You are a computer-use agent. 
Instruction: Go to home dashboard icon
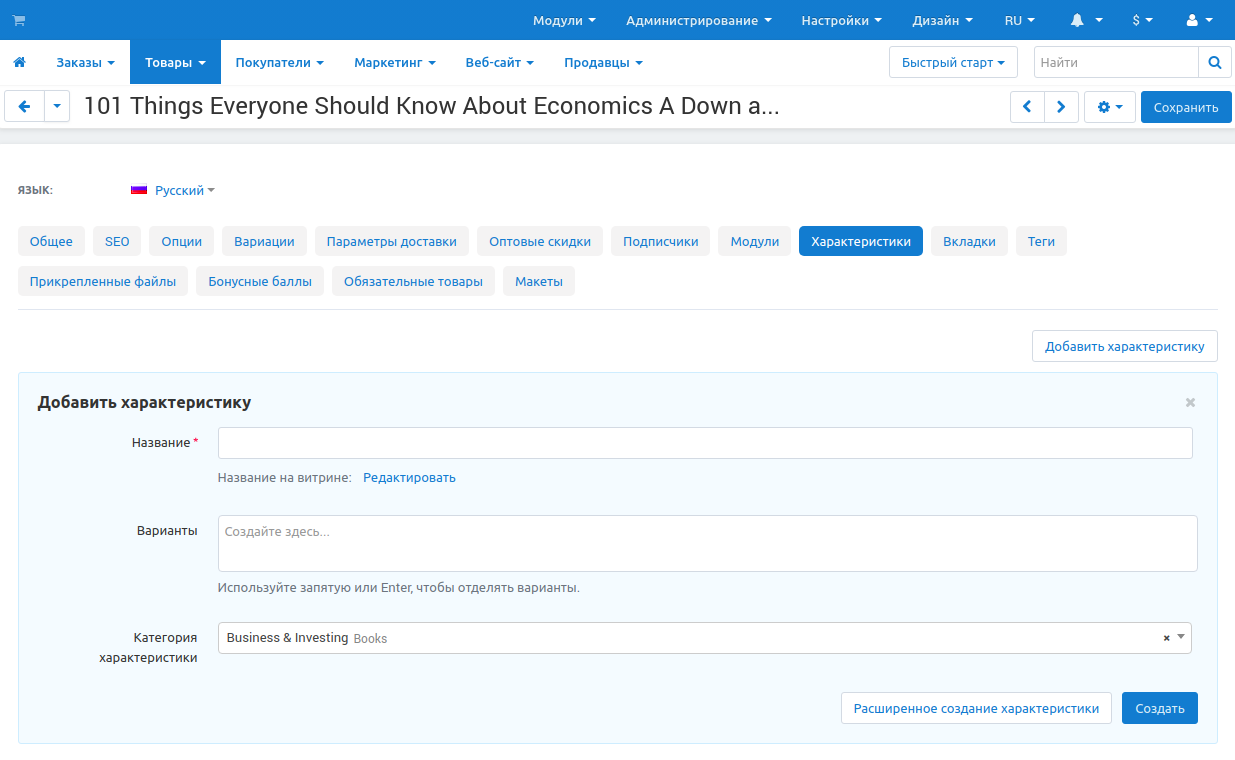coord(19,62)
